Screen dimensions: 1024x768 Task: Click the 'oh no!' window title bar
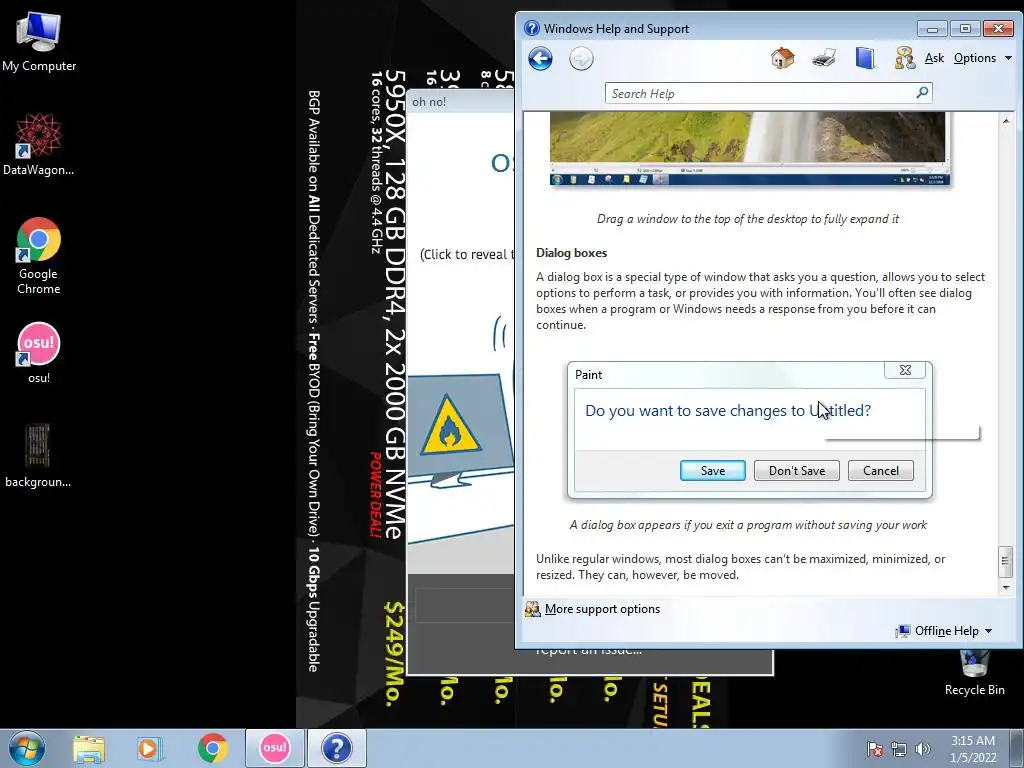(460, 101)
